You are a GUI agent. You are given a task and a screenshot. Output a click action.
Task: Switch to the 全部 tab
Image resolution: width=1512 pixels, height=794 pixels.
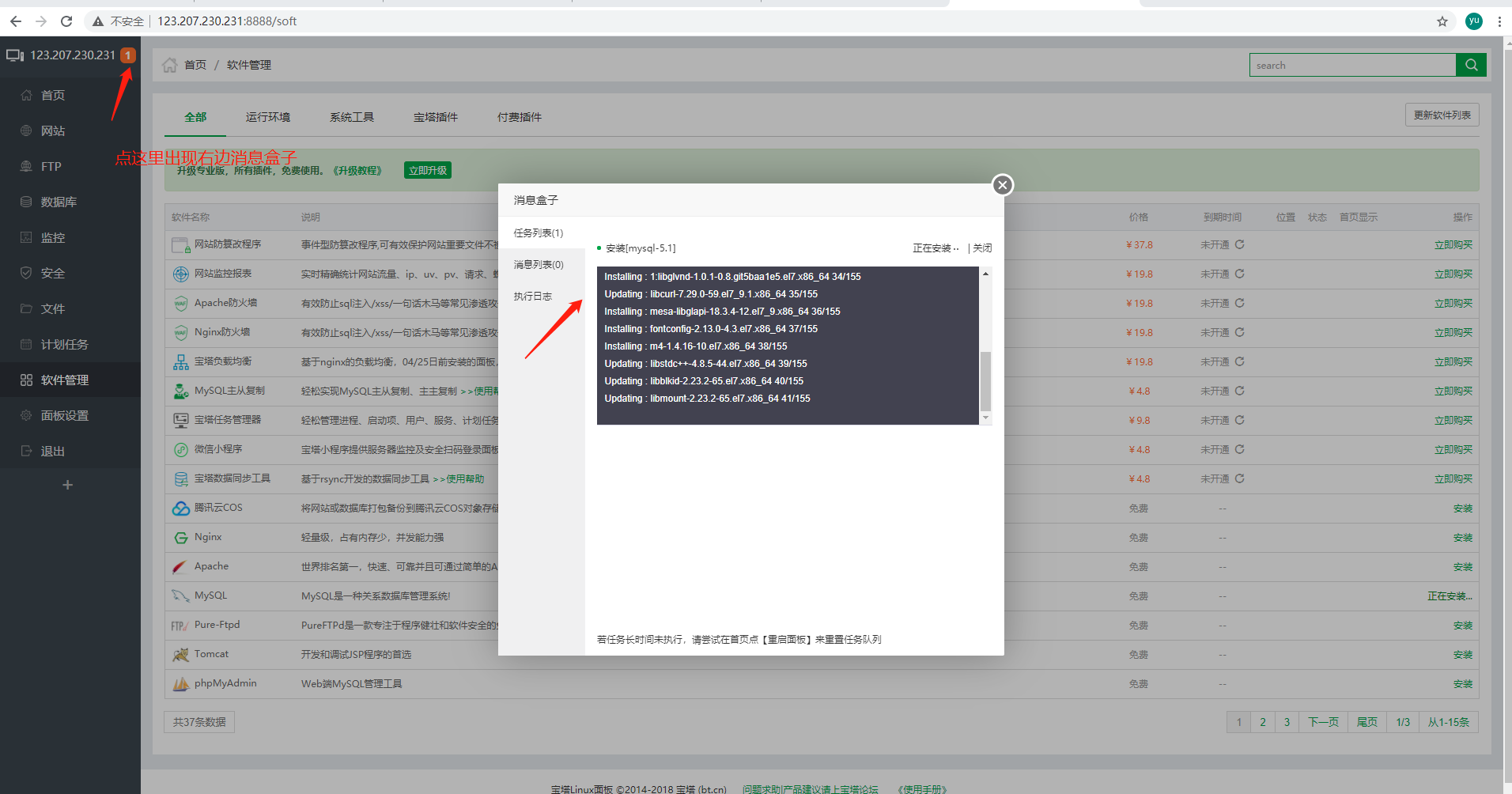click(195, 117)
